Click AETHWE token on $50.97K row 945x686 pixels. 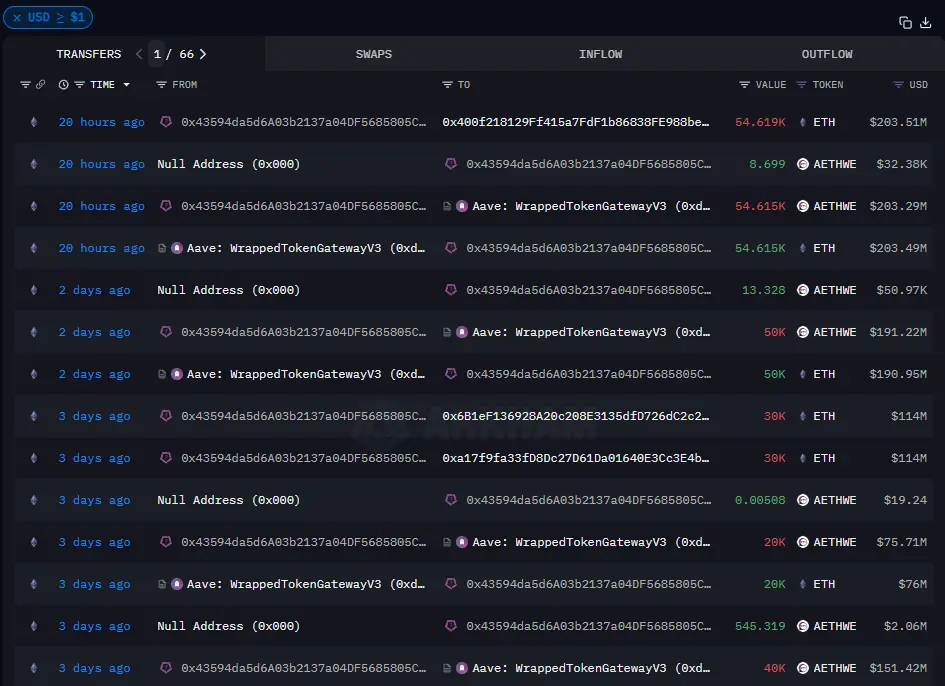click(835, 290)
